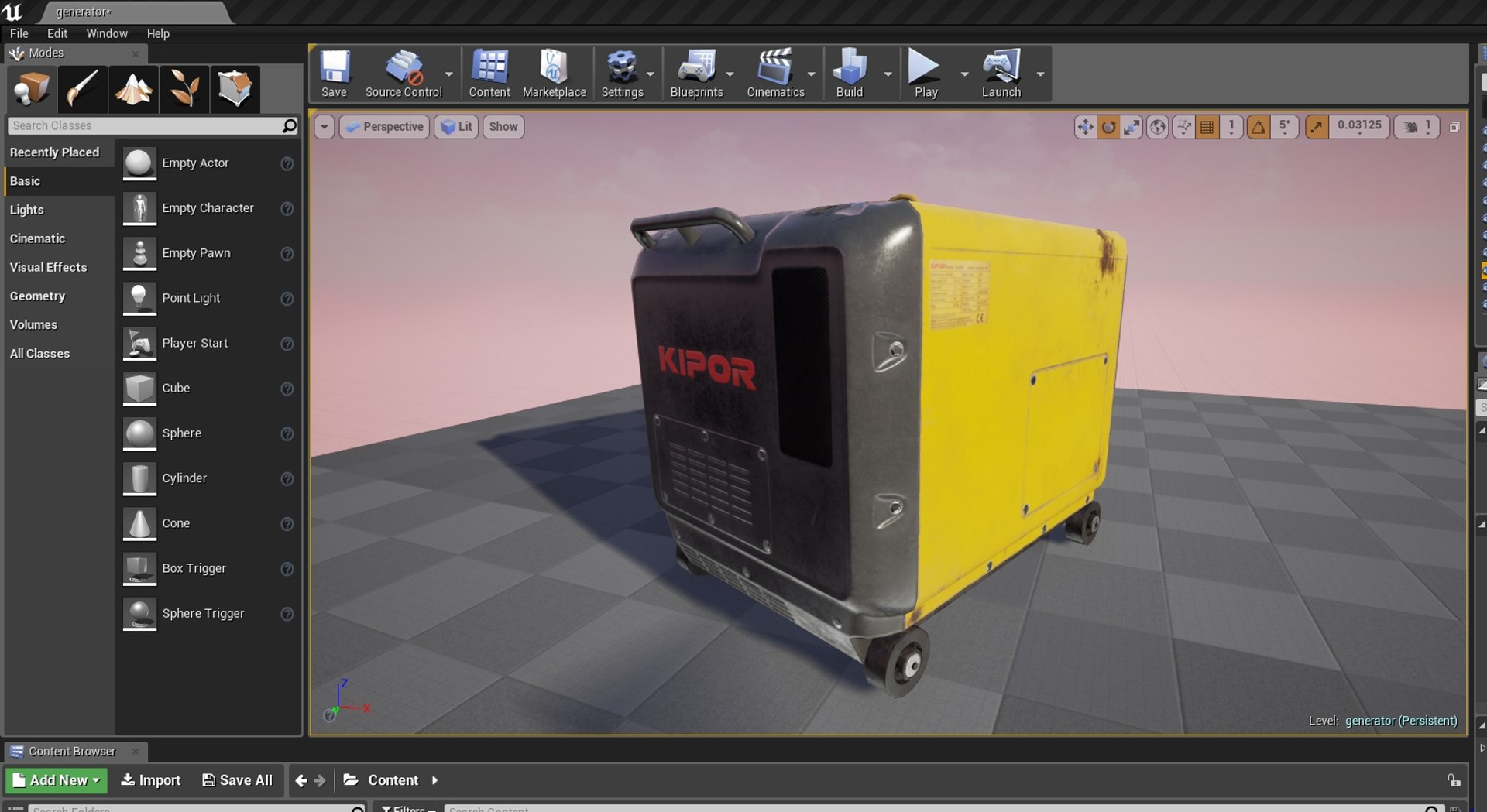Open the File menu
Screen dimensions: 1487x812
[x=19, y=34]
